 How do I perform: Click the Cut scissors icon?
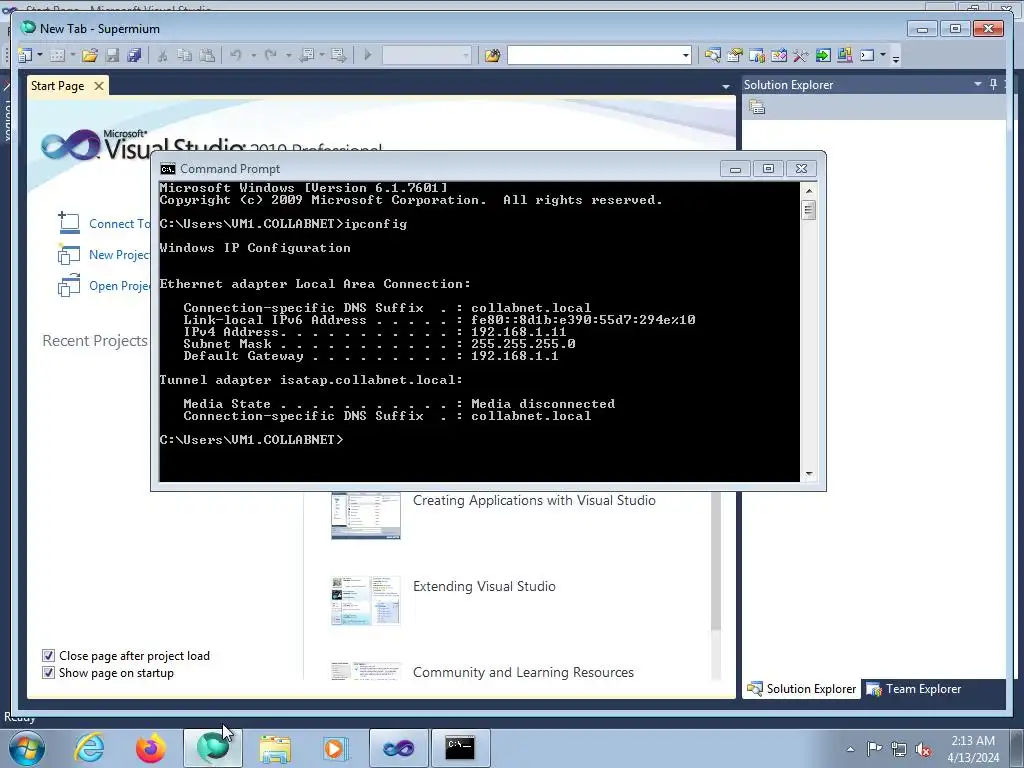[163, 56]
